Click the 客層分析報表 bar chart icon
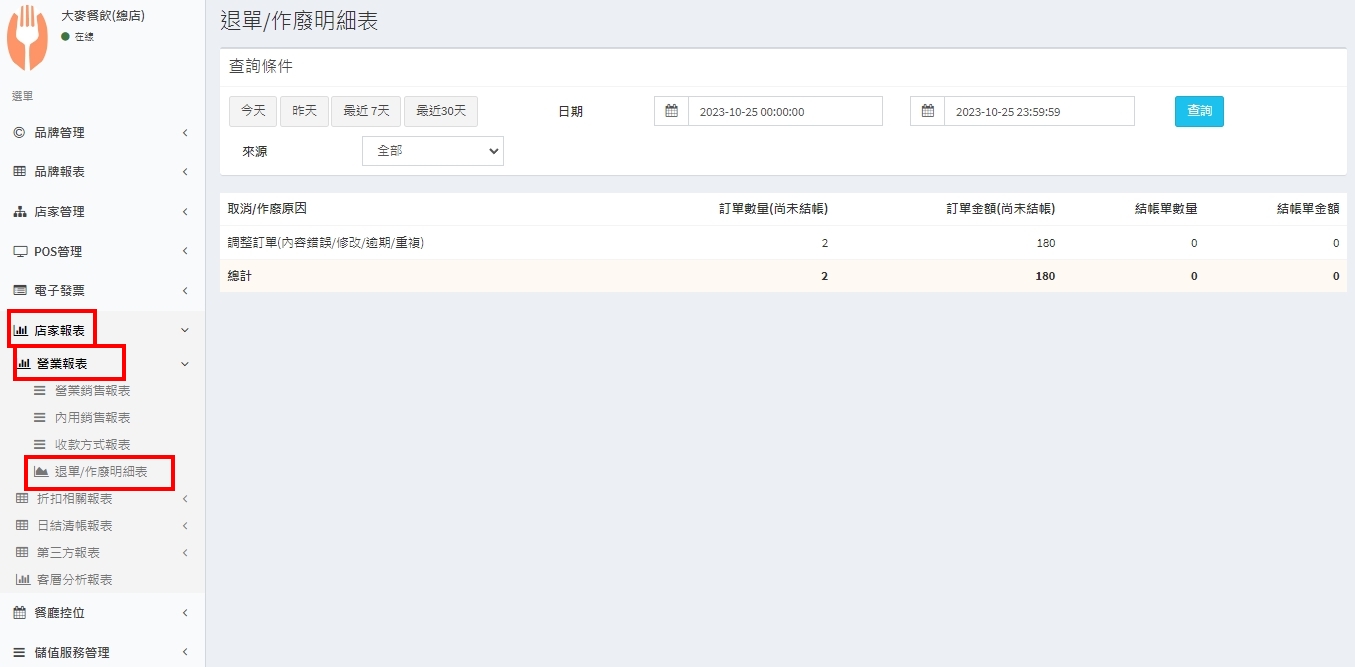Screen dimensions: 1355x667 coord(23,579)
